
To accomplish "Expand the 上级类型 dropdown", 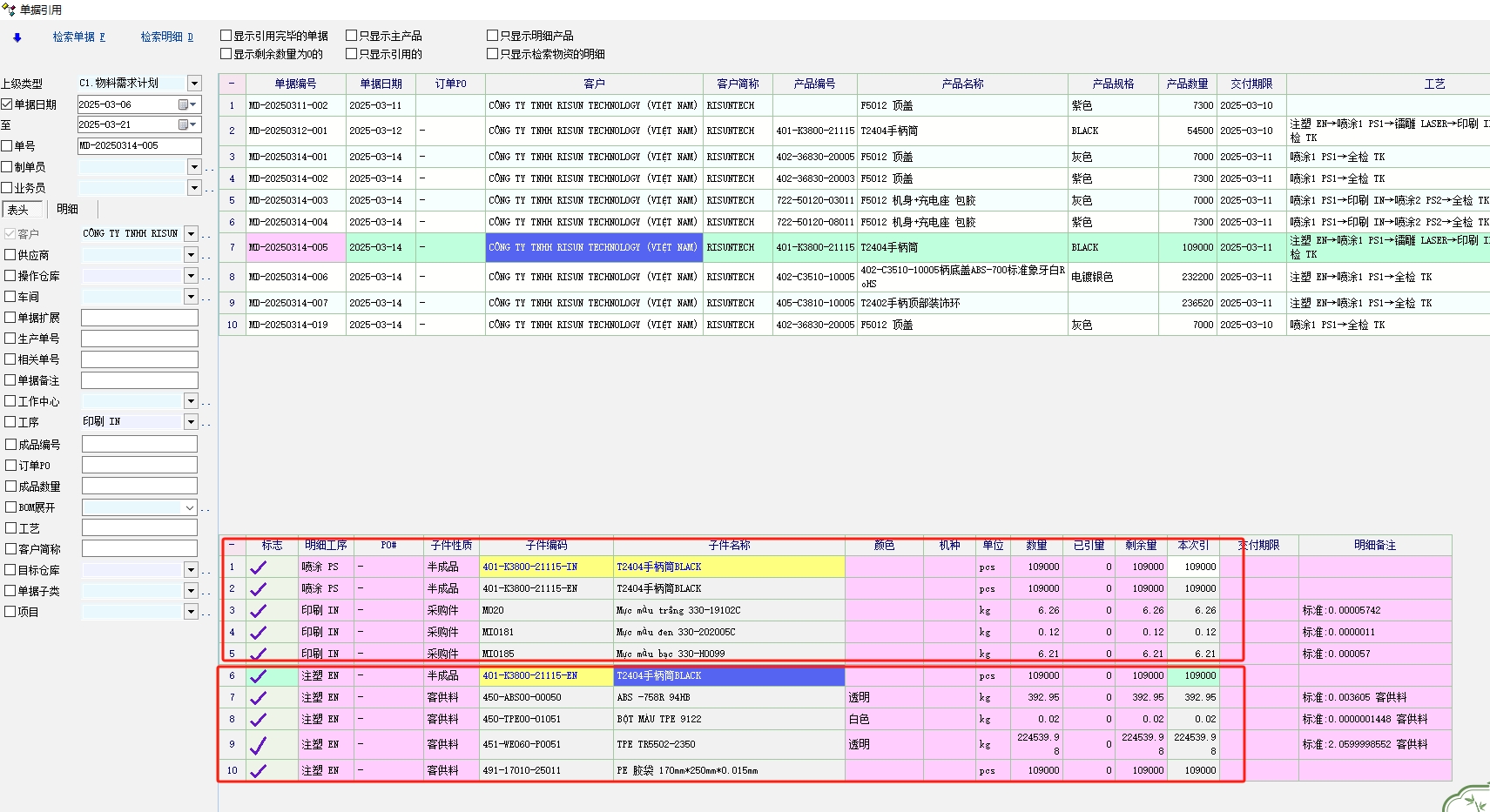I will 194,84.
